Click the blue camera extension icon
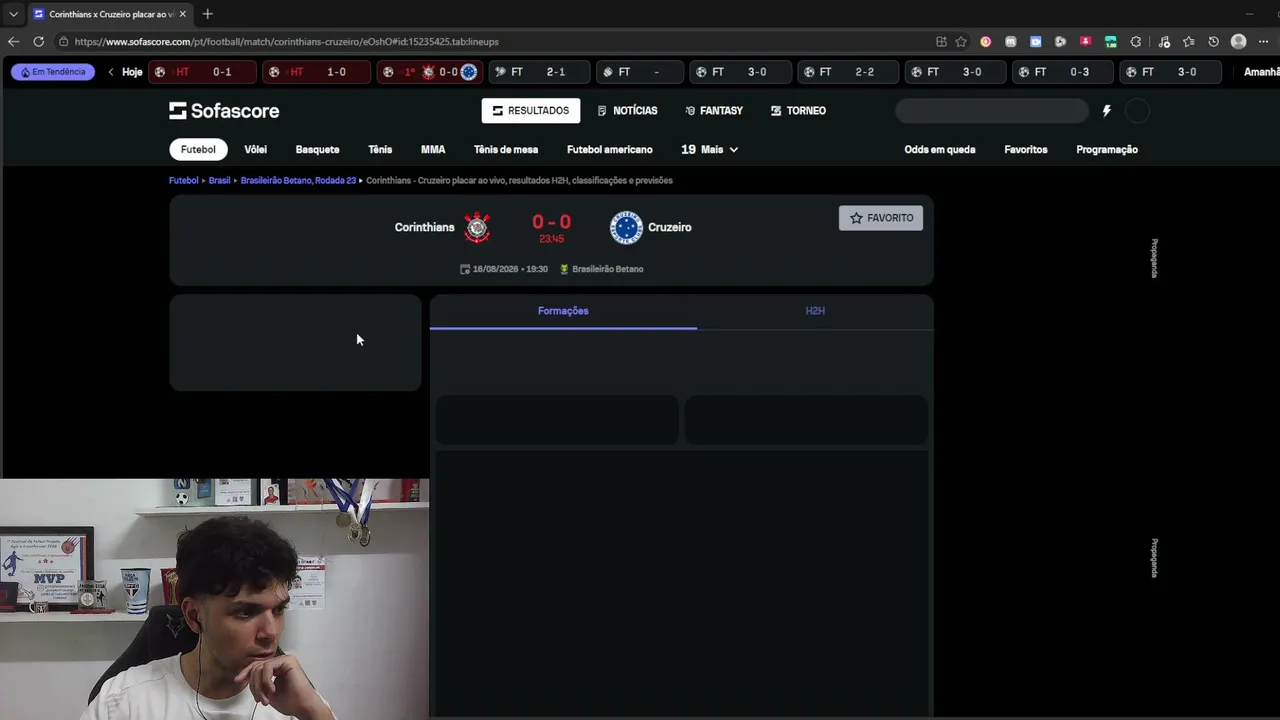The image size is (1280, 720). point(1035,42)
